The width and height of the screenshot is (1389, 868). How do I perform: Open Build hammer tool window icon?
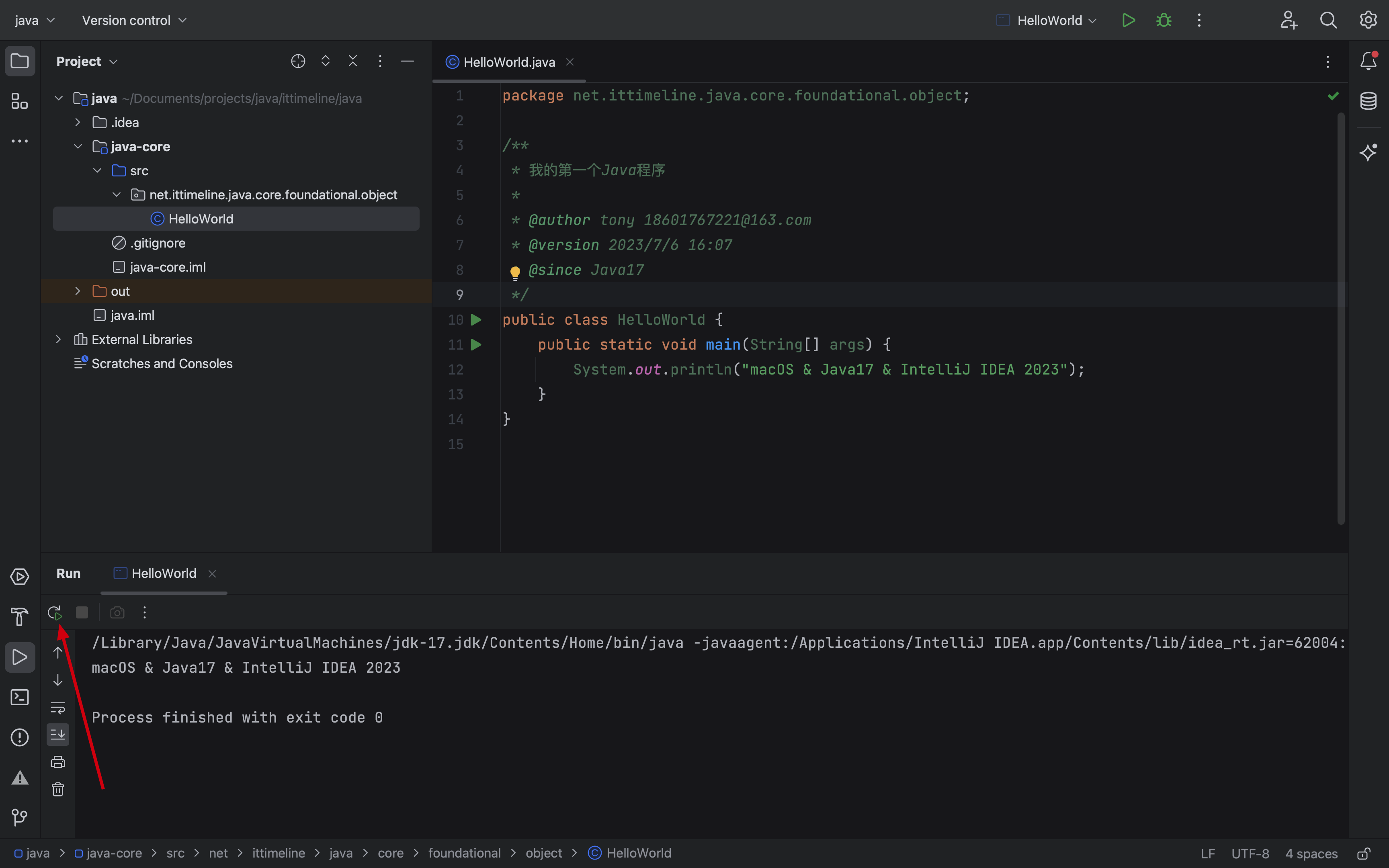coord(20,616)
